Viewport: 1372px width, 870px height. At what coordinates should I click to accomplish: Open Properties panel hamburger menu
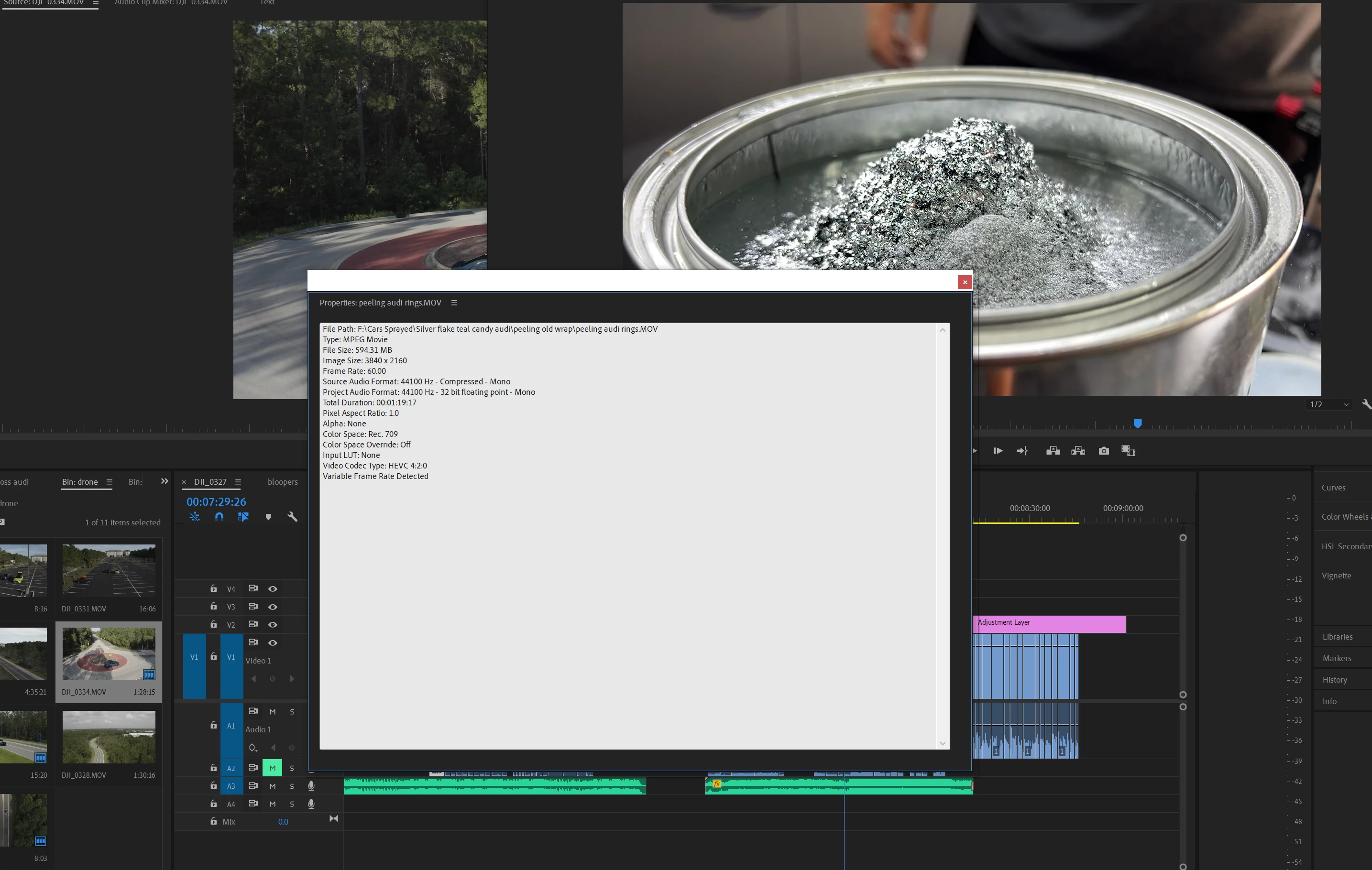[454, 303]
